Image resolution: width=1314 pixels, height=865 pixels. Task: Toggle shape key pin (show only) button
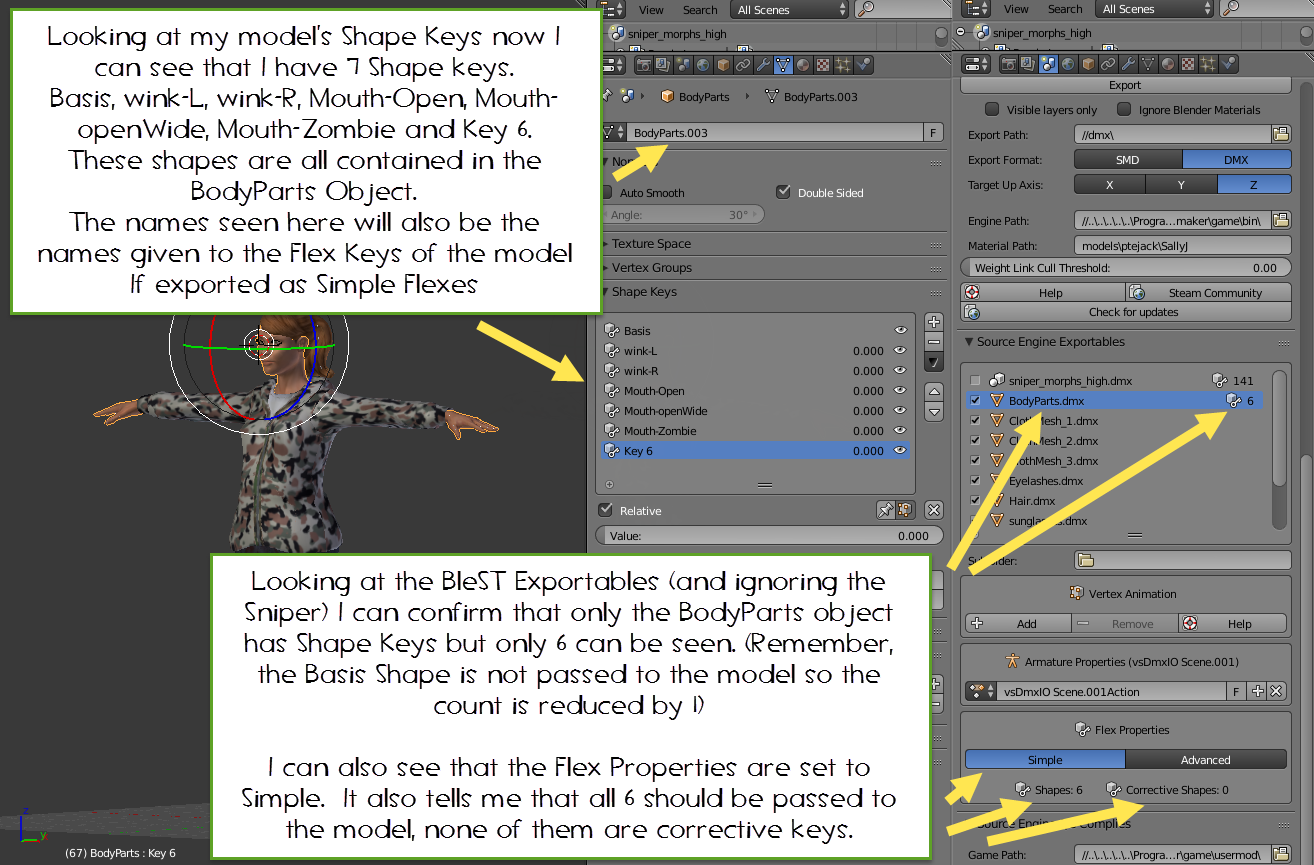pyautogui.click(x=885, y=510)
